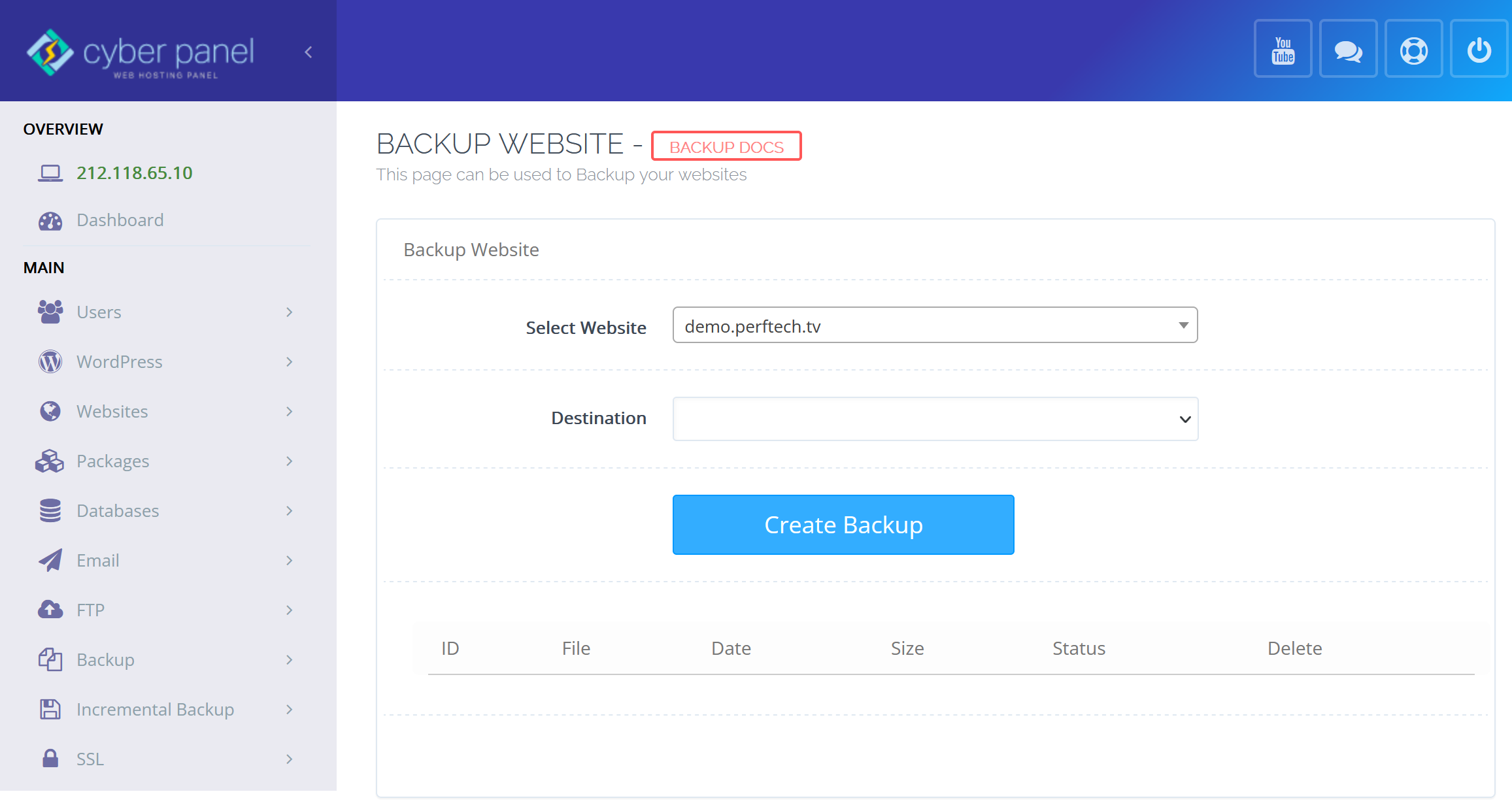Click the Status column header
1512x811 pixels.
point(1079,648)
